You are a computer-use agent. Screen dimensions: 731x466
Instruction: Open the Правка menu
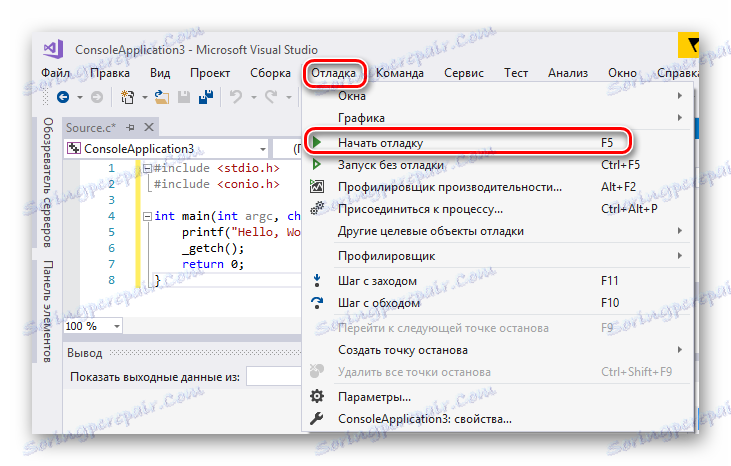tap(110, 73)
